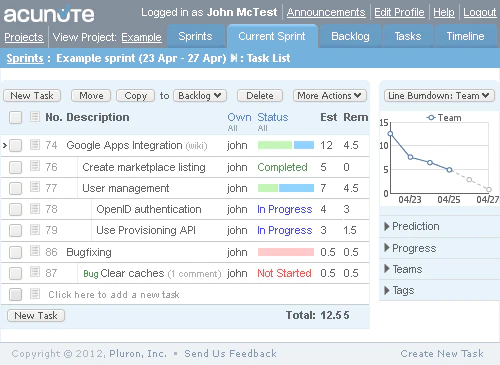Click the Acunote logo
This screenshot has width=500, height=365.
click(49, 14)
